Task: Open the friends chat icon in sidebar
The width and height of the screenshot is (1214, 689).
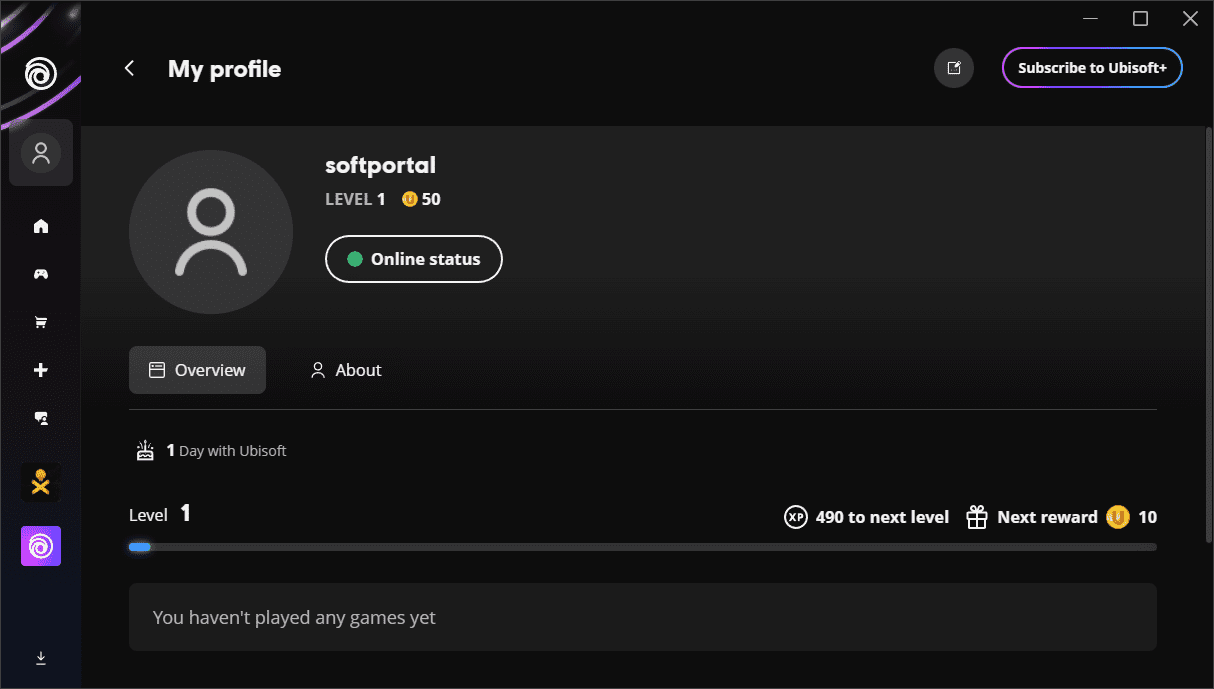Action: [x=41, y=418]
